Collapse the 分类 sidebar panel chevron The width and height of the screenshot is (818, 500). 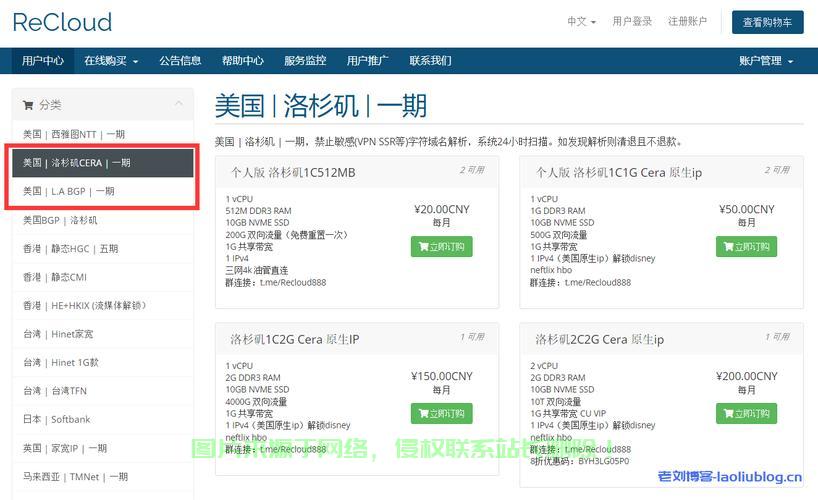tap(178, 104)
